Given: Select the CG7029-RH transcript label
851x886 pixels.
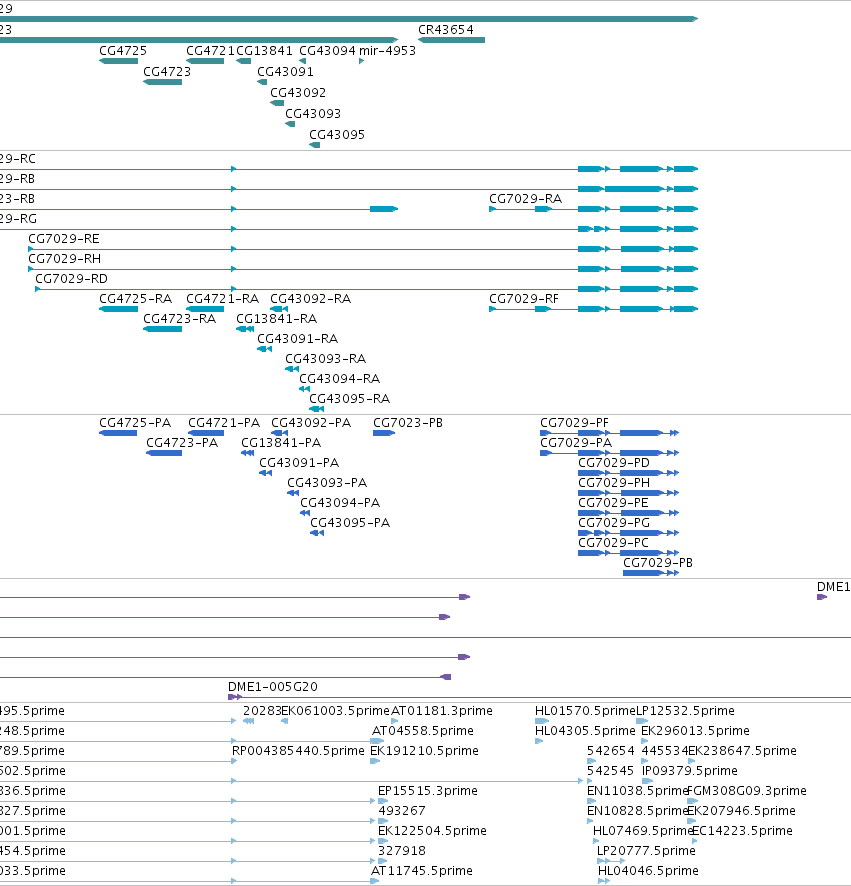Looking at the screenshot, I should coord(64,259).
